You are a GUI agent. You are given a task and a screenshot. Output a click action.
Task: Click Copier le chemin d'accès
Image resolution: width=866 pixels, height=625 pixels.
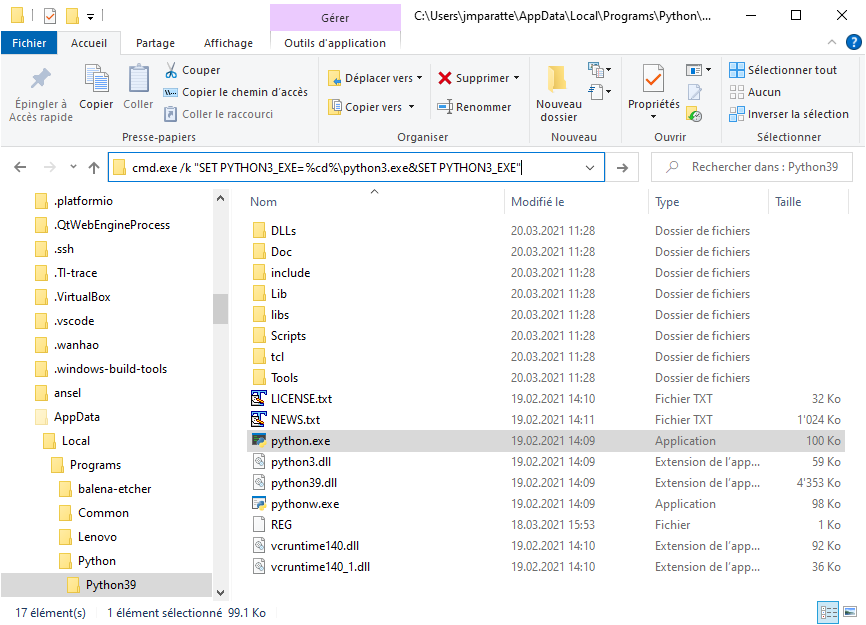236,92
